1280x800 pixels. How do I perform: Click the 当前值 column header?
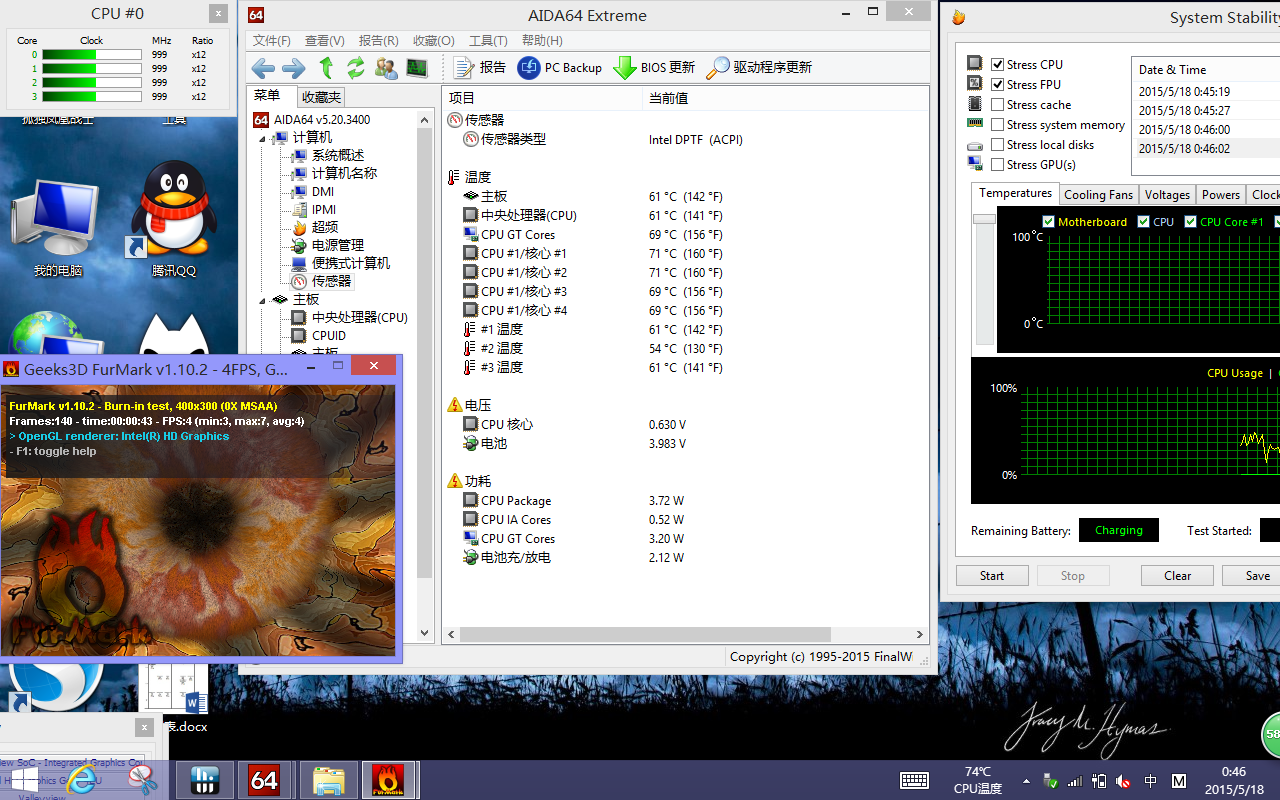(785, 98)
